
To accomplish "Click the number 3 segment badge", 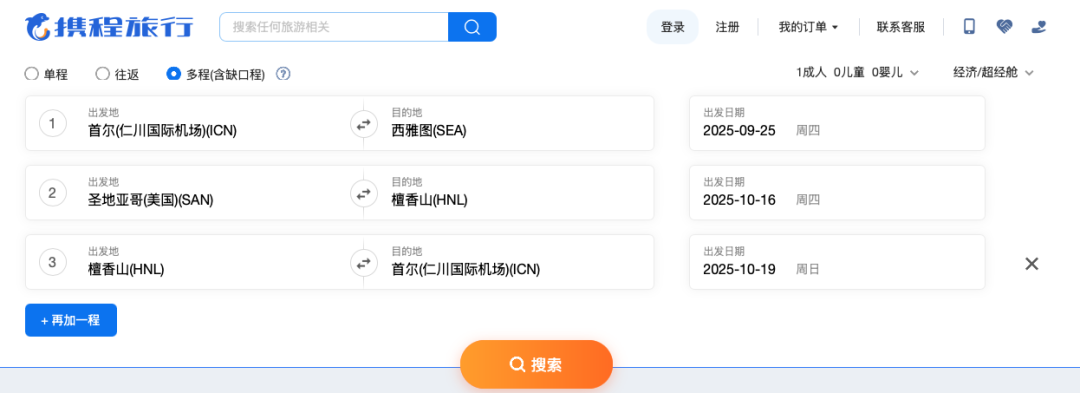I will click(52, 262).
